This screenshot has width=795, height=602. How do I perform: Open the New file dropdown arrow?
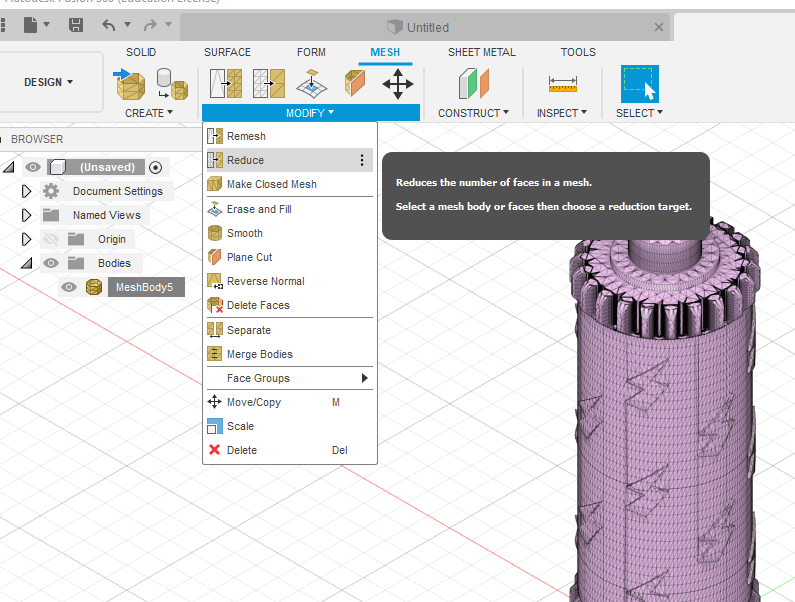[x=47, y=24]
